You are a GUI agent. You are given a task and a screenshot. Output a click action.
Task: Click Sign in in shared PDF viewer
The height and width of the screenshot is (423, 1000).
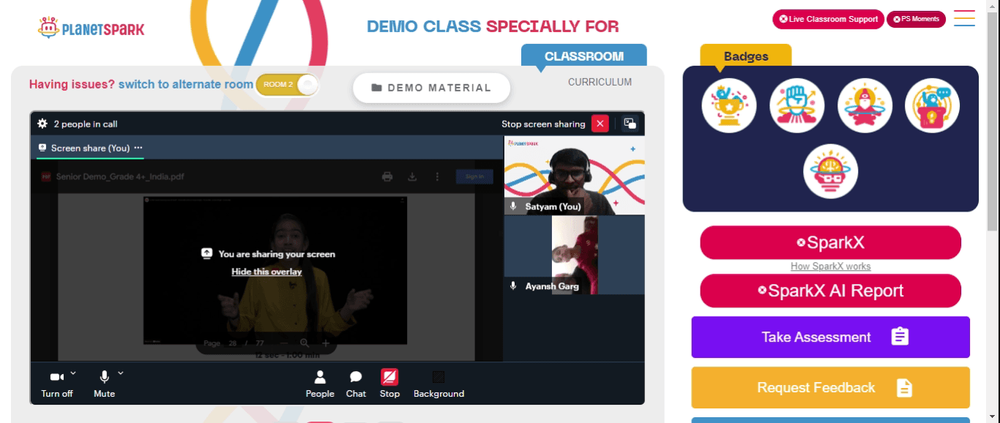pyautogui.click(x=474, y=177)
